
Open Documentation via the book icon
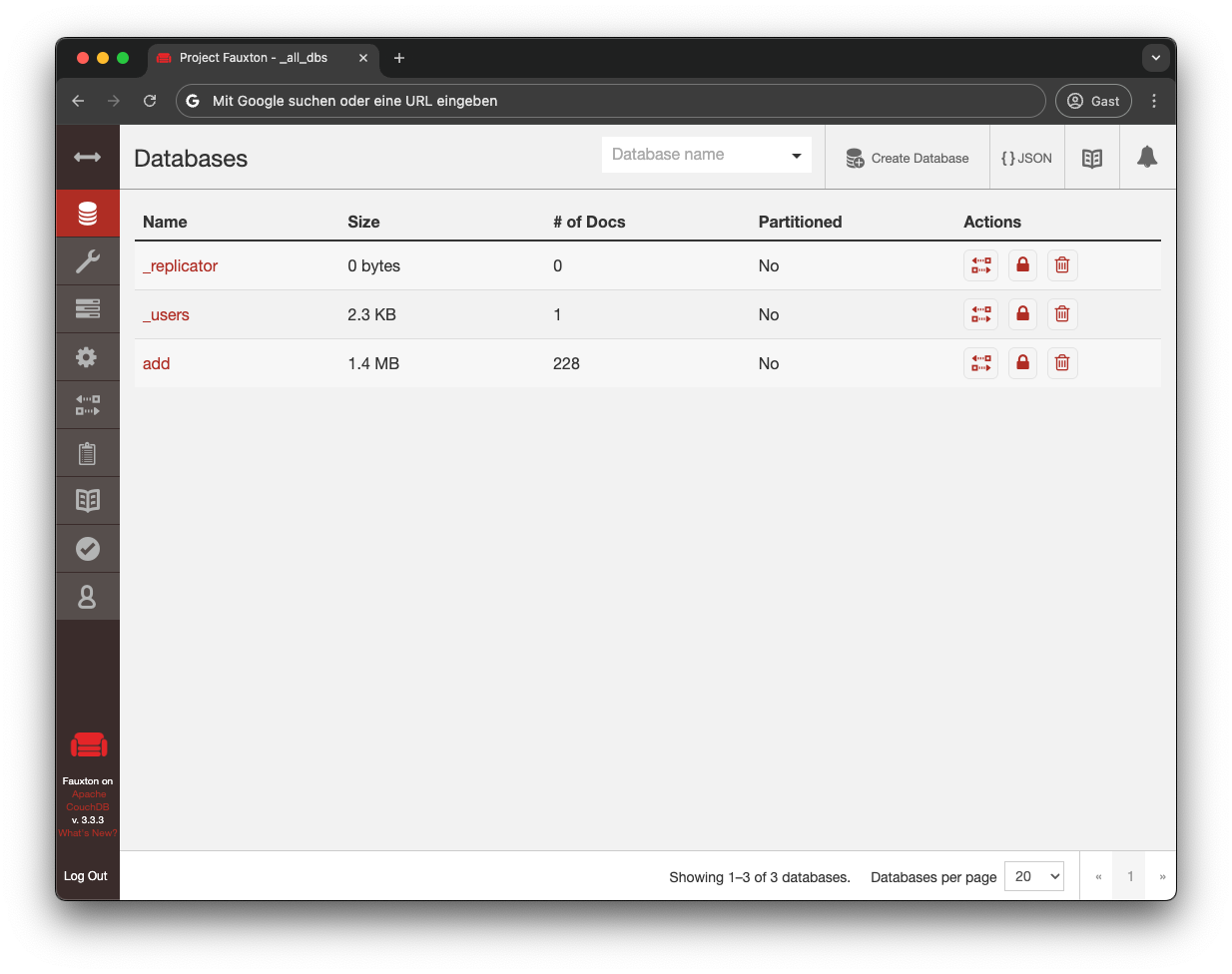(88, 500)
